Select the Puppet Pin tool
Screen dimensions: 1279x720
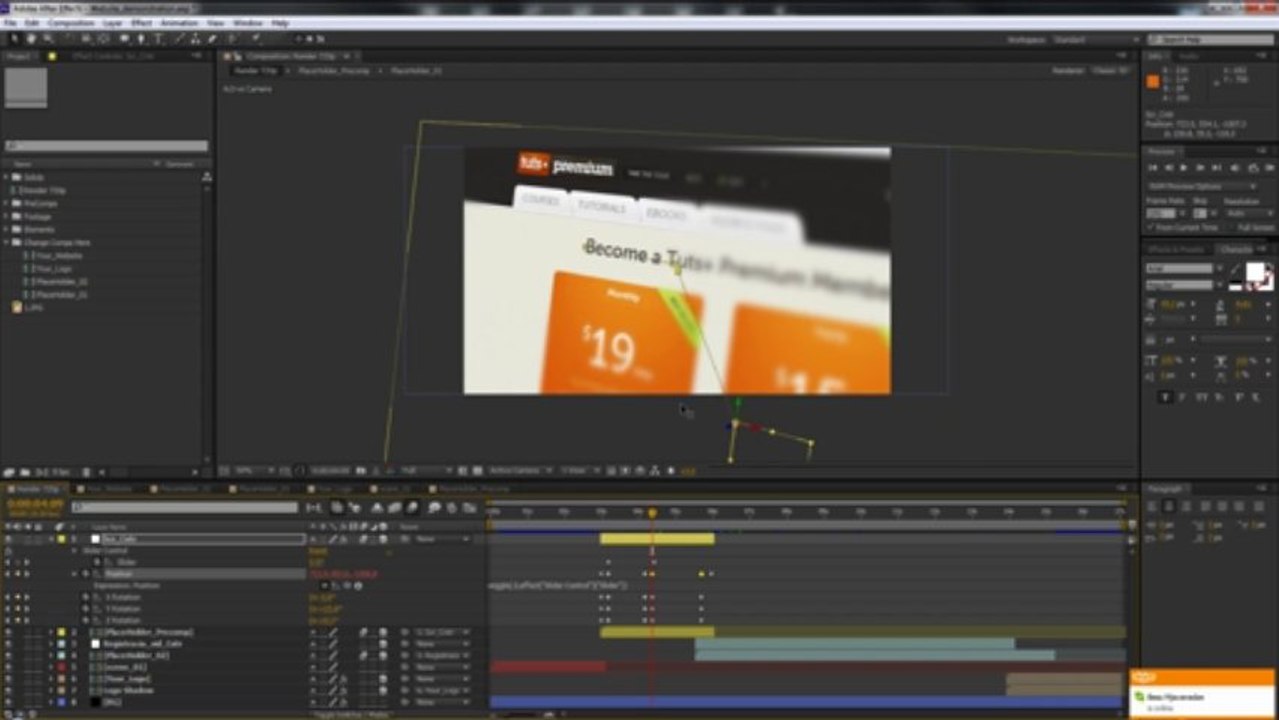point(255,39)
